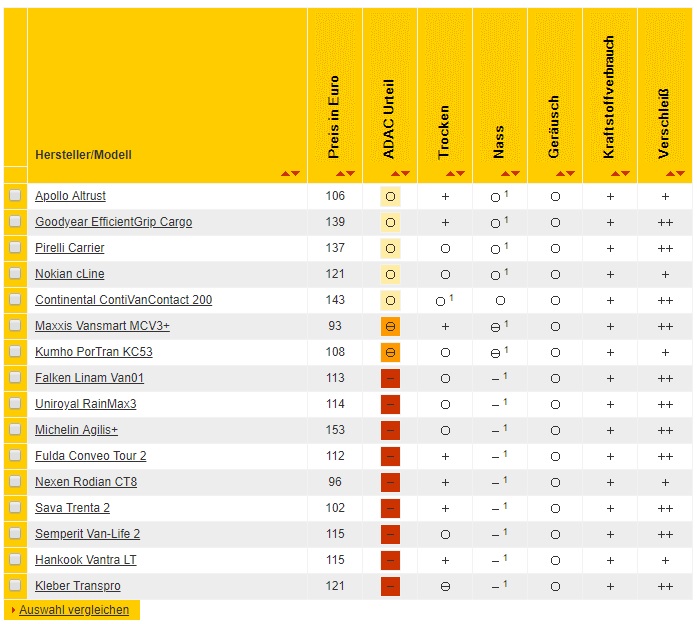Check the Goodyear EfficientGrip Cargo checkbox
The width and height of the screenshot is (697, 624).
pos(15,221)
